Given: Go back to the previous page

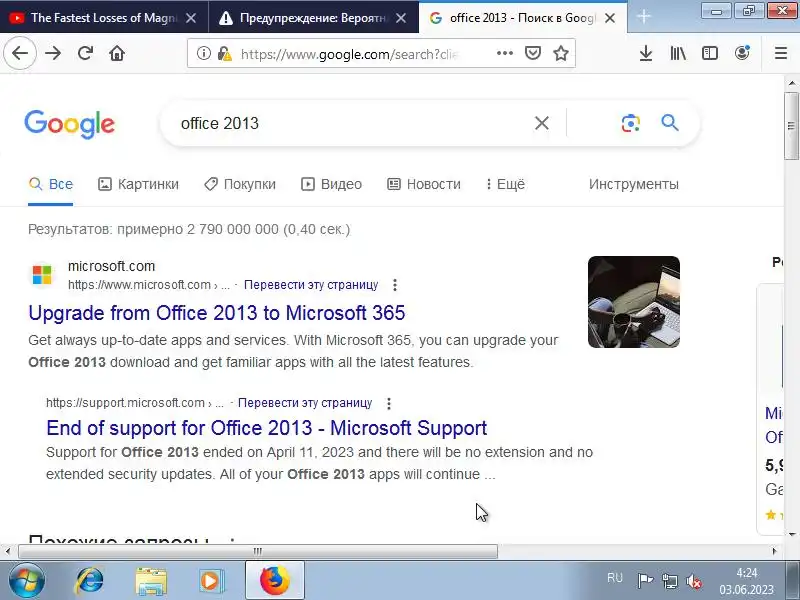Looking at the screenshot, I should [20, 53].
